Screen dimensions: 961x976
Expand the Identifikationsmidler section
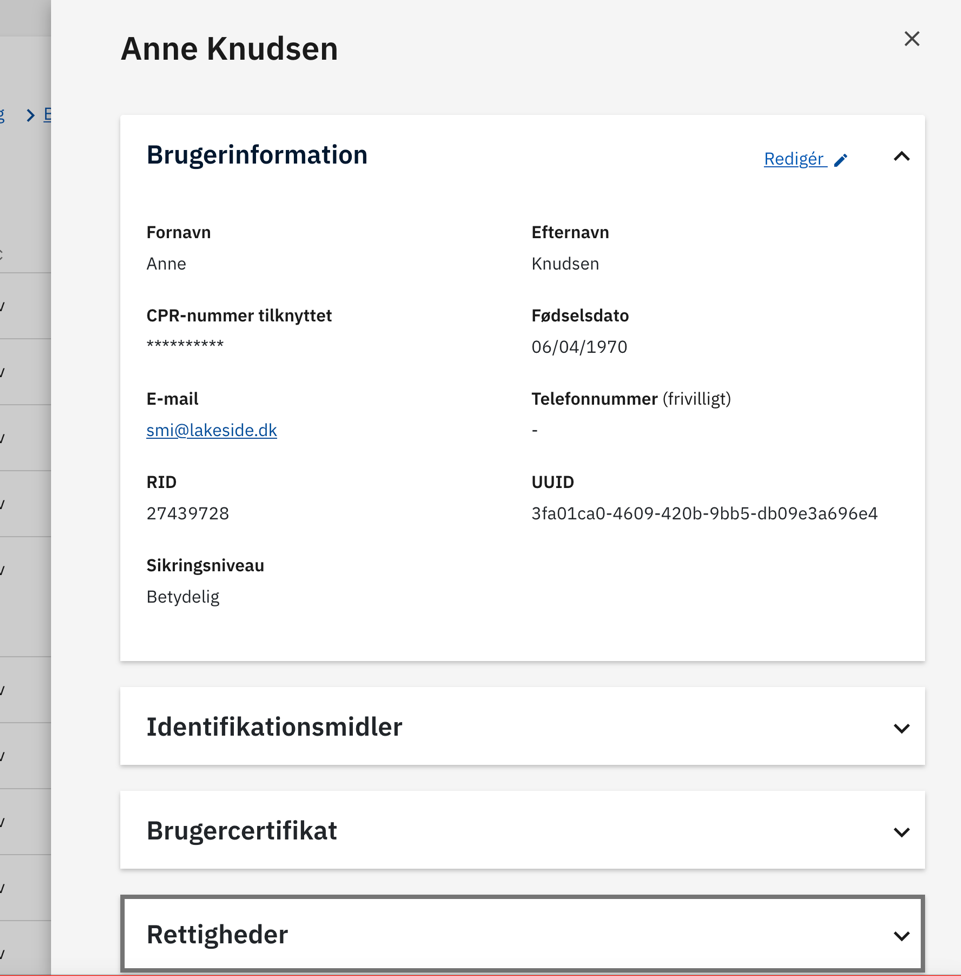[x=901, y=728]
